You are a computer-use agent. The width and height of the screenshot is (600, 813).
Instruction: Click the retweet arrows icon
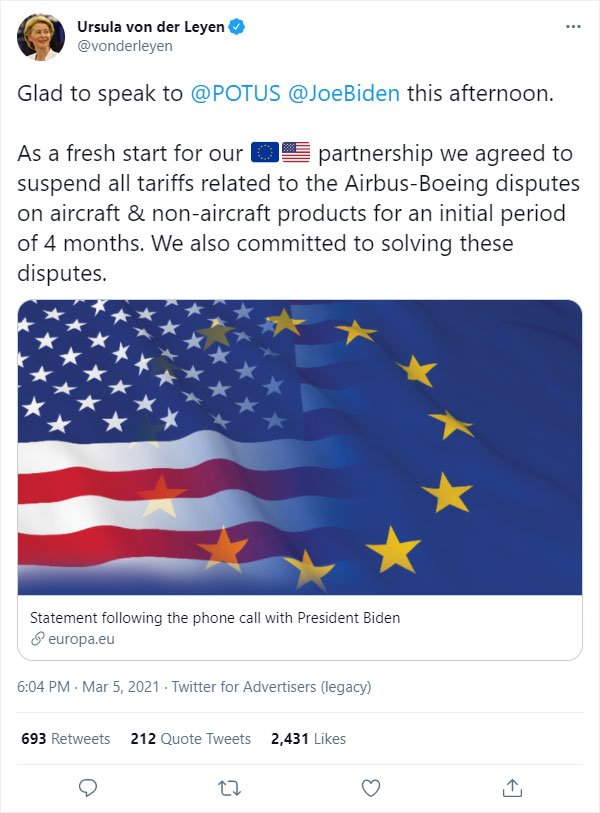pyautogui.click(x=229, y=787)
